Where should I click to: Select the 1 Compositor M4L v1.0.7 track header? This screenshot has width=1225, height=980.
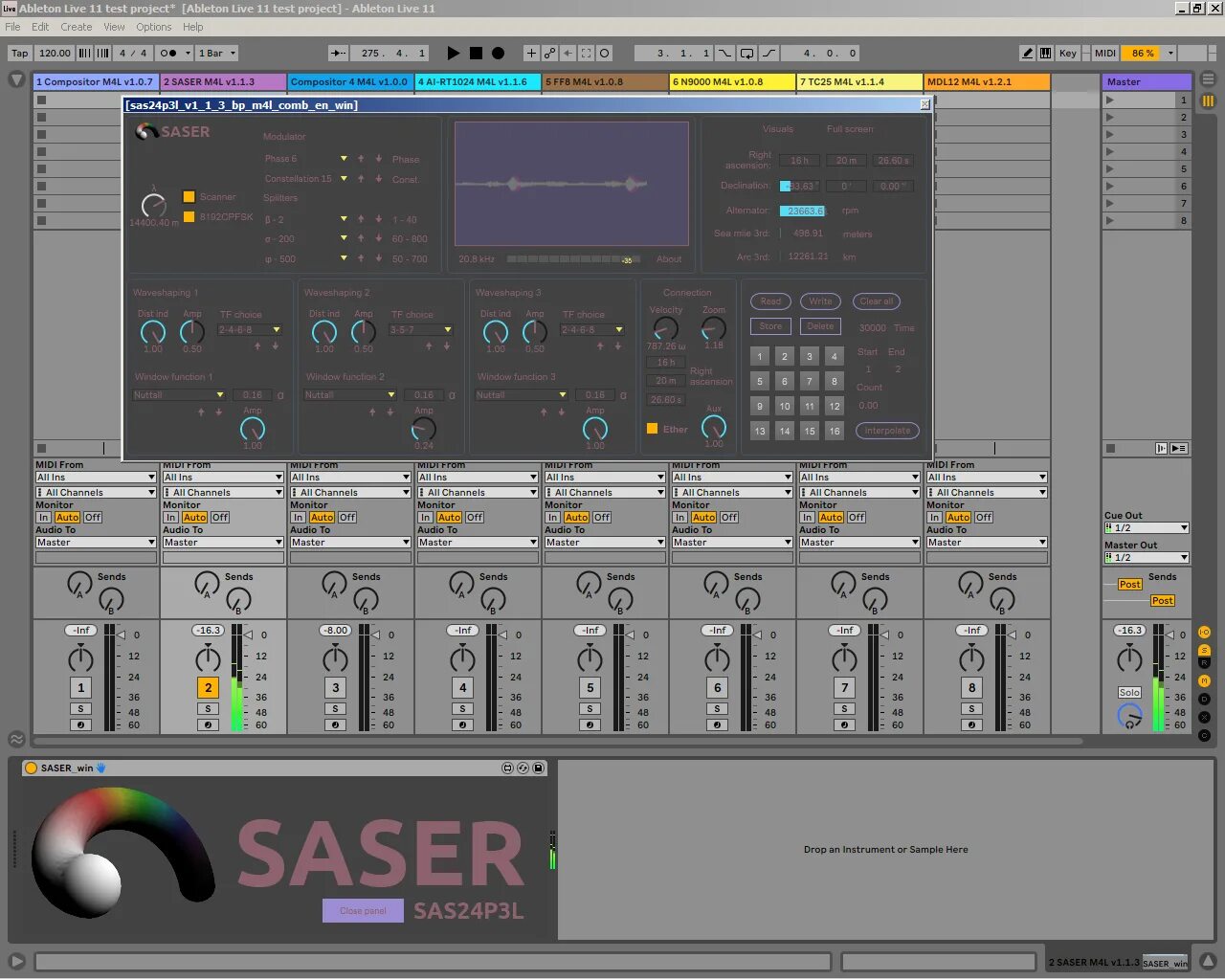click(x=95, y=82)
